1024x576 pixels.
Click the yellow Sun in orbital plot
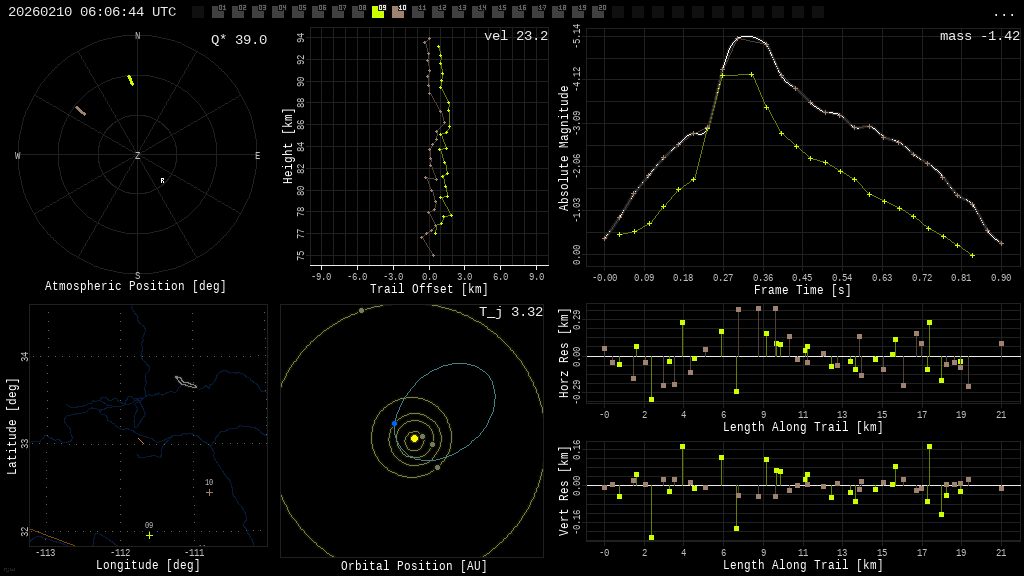(414, 438)
